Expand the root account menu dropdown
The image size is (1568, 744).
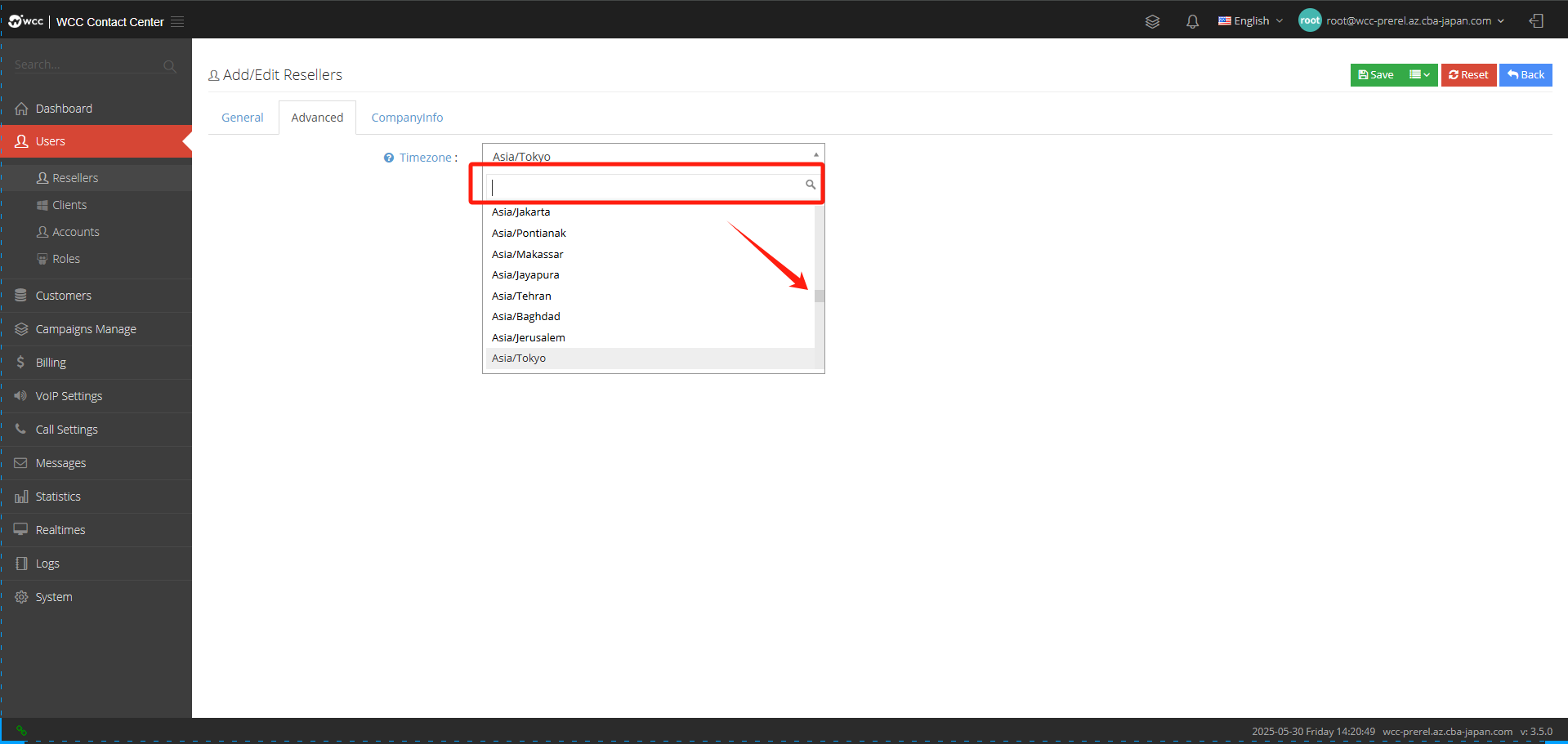1415,21
